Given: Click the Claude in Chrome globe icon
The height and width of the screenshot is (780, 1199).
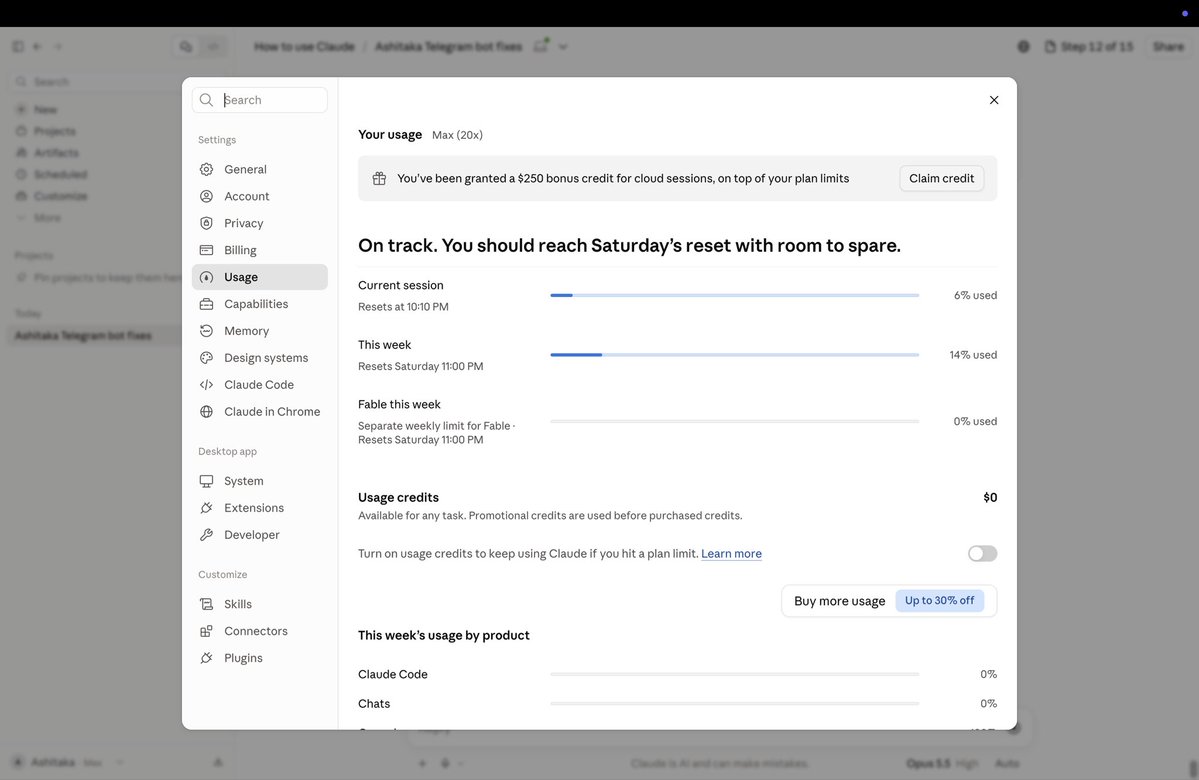Looking at the screenshot, I should click(x=206, y=411).
